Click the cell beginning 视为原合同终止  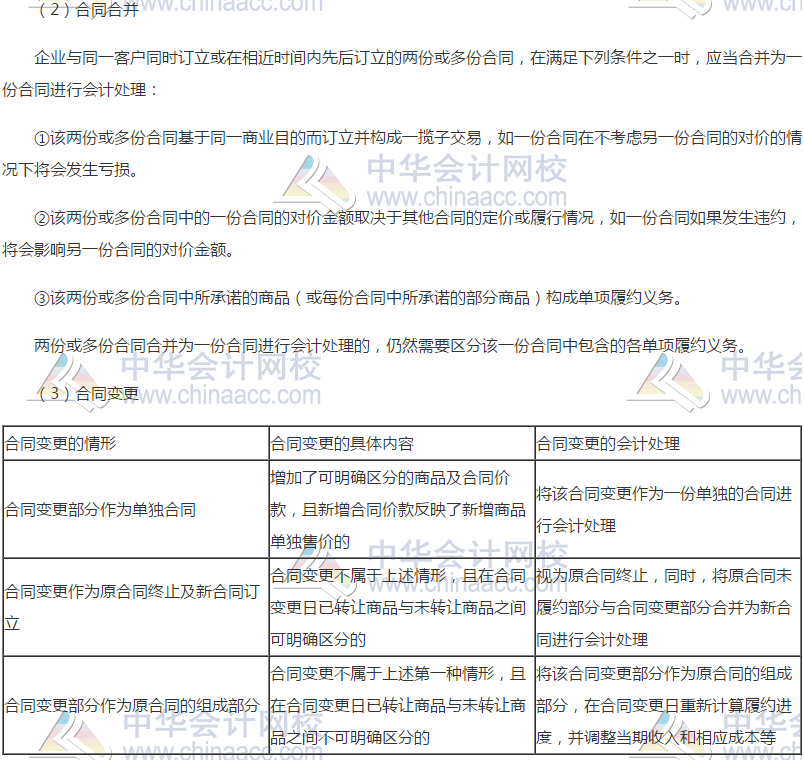point(665,607)
